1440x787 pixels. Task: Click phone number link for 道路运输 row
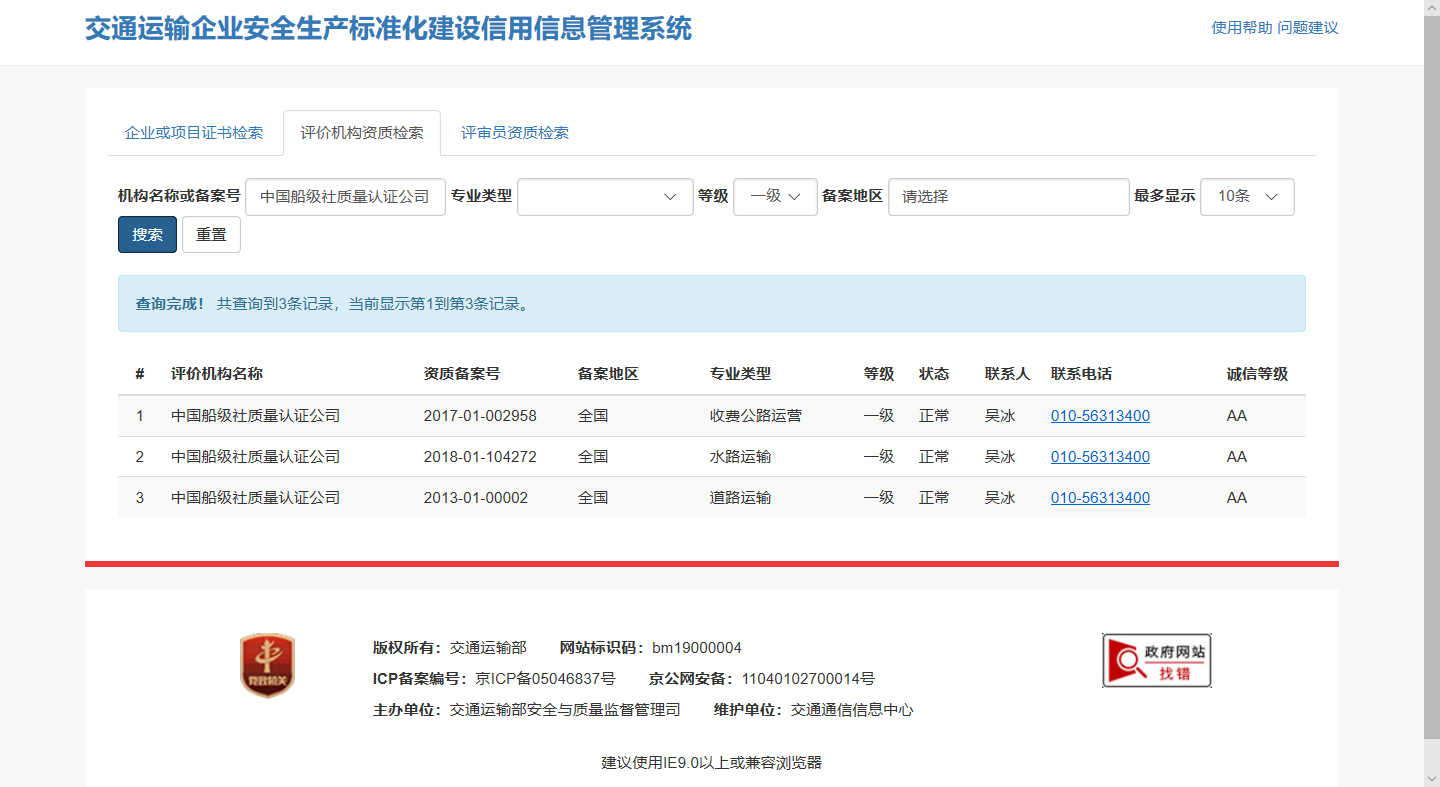pyautogui.click(x=1100, y=498)
